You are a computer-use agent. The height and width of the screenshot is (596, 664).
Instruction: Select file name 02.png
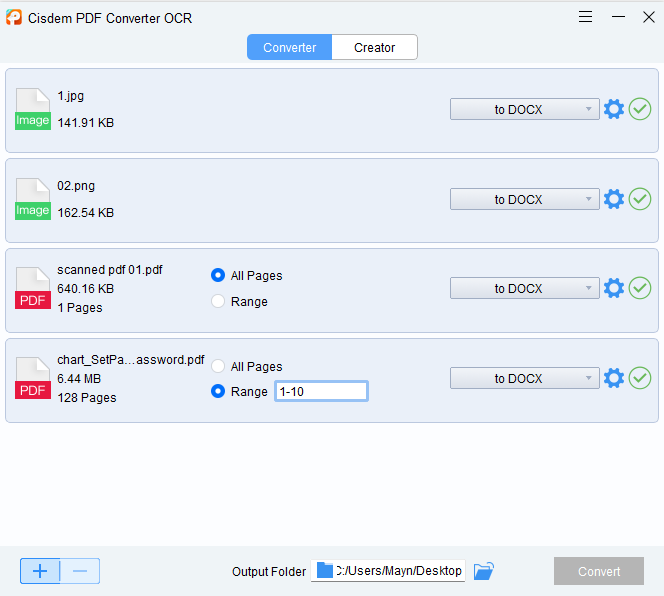[x=76, y=186]
